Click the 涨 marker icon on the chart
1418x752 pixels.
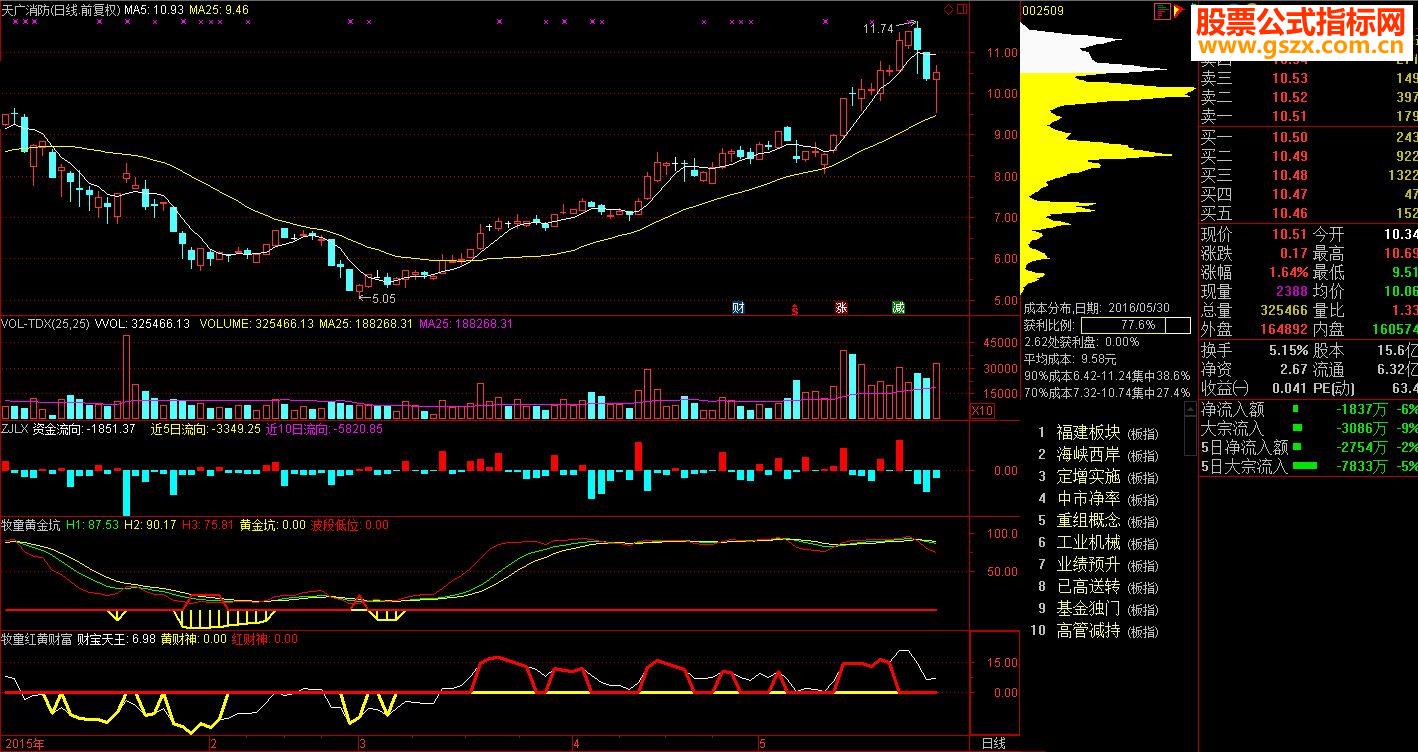click(x=841, y=308)
